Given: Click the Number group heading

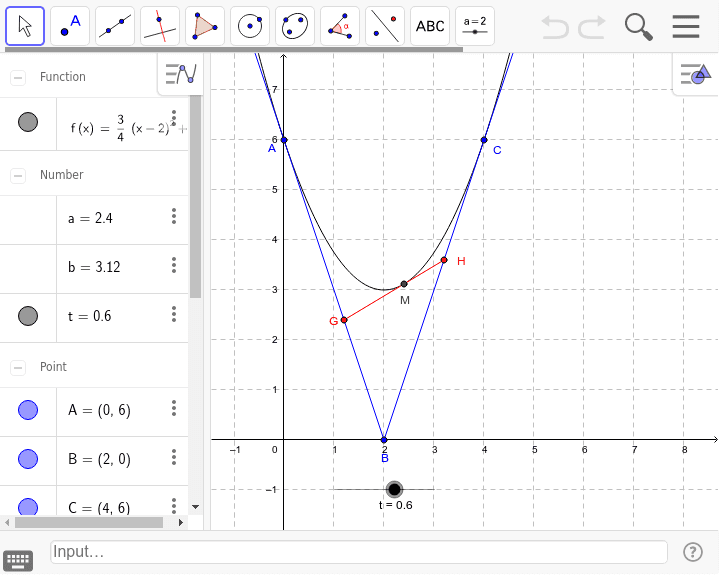Looking at the screenshot, I should tap(62, 175).
